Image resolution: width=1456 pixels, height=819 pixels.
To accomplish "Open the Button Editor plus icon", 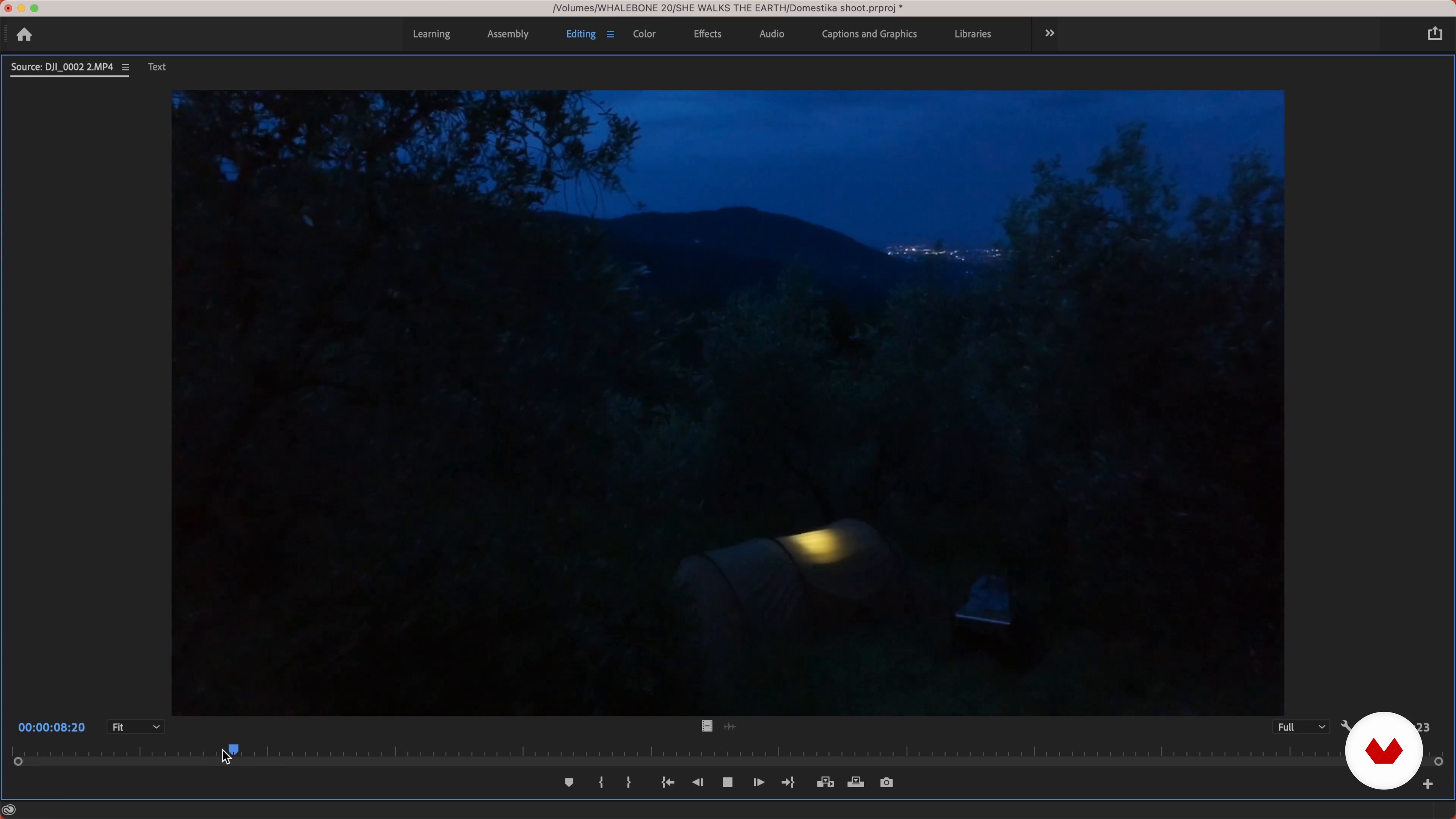I will click(1428, 784).
